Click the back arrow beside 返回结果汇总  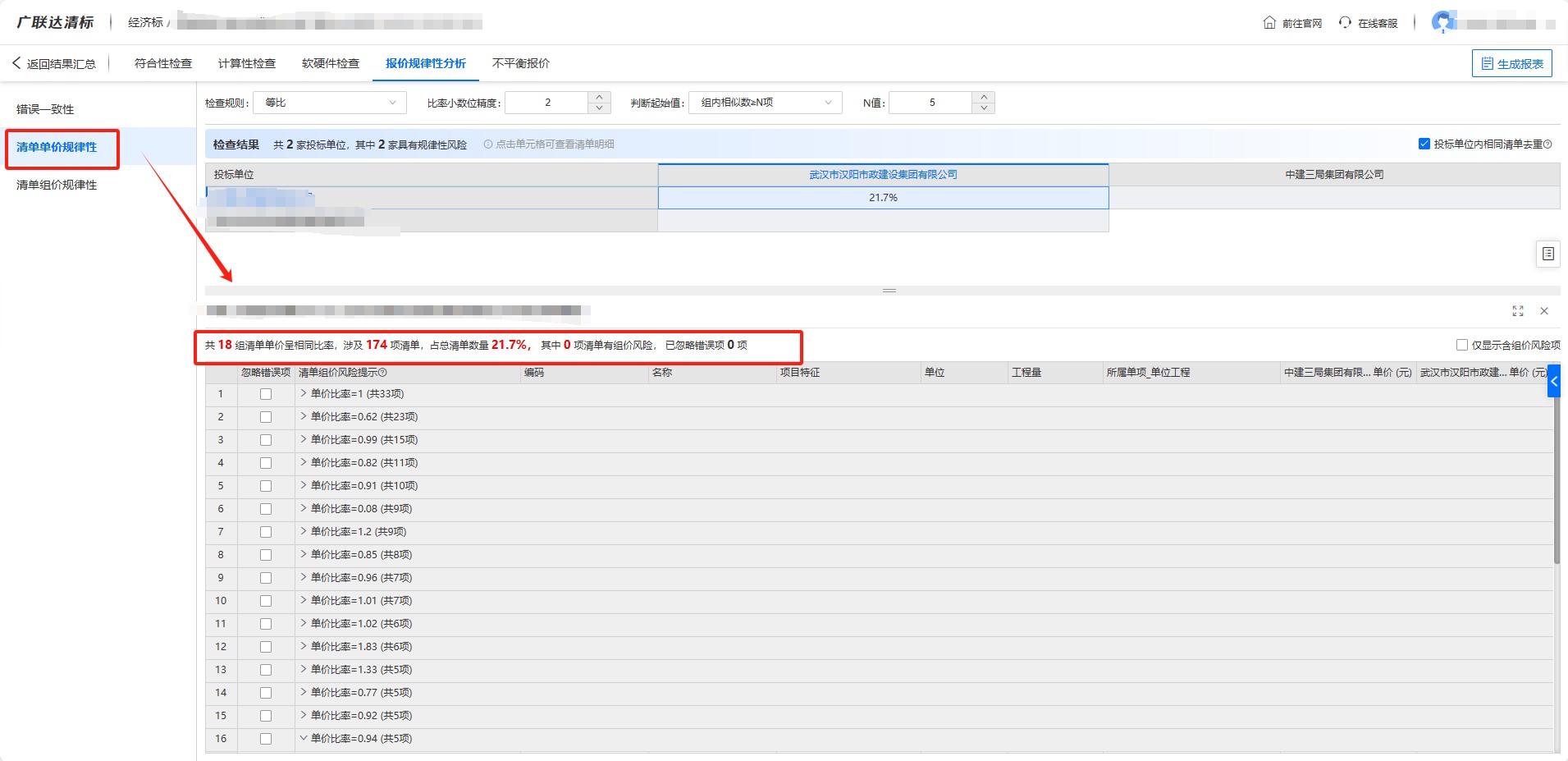pos(16,63)
